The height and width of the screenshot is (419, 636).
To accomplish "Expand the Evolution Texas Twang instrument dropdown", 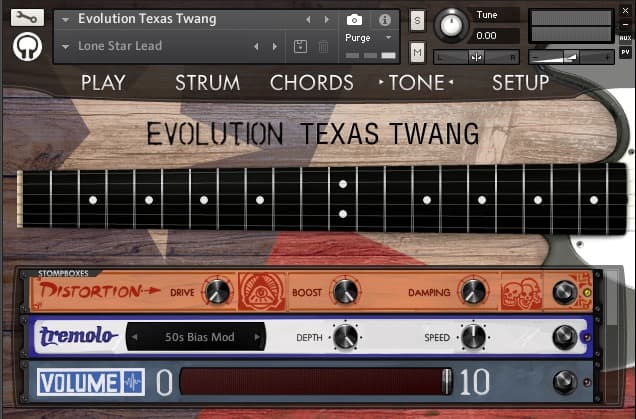I will click(65, 19).
